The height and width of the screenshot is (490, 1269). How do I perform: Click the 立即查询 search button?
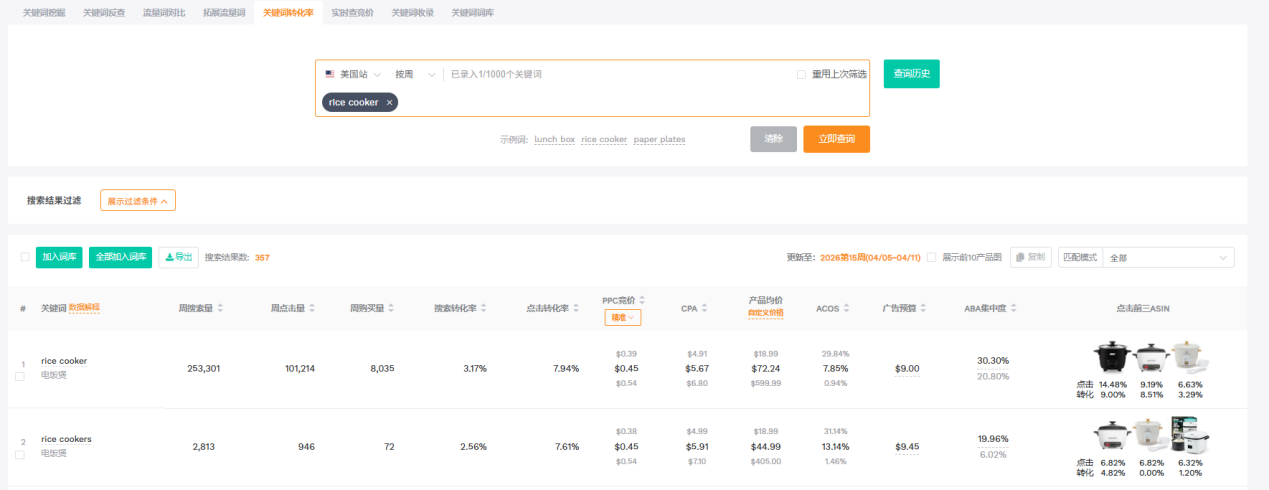pos(836,139)
